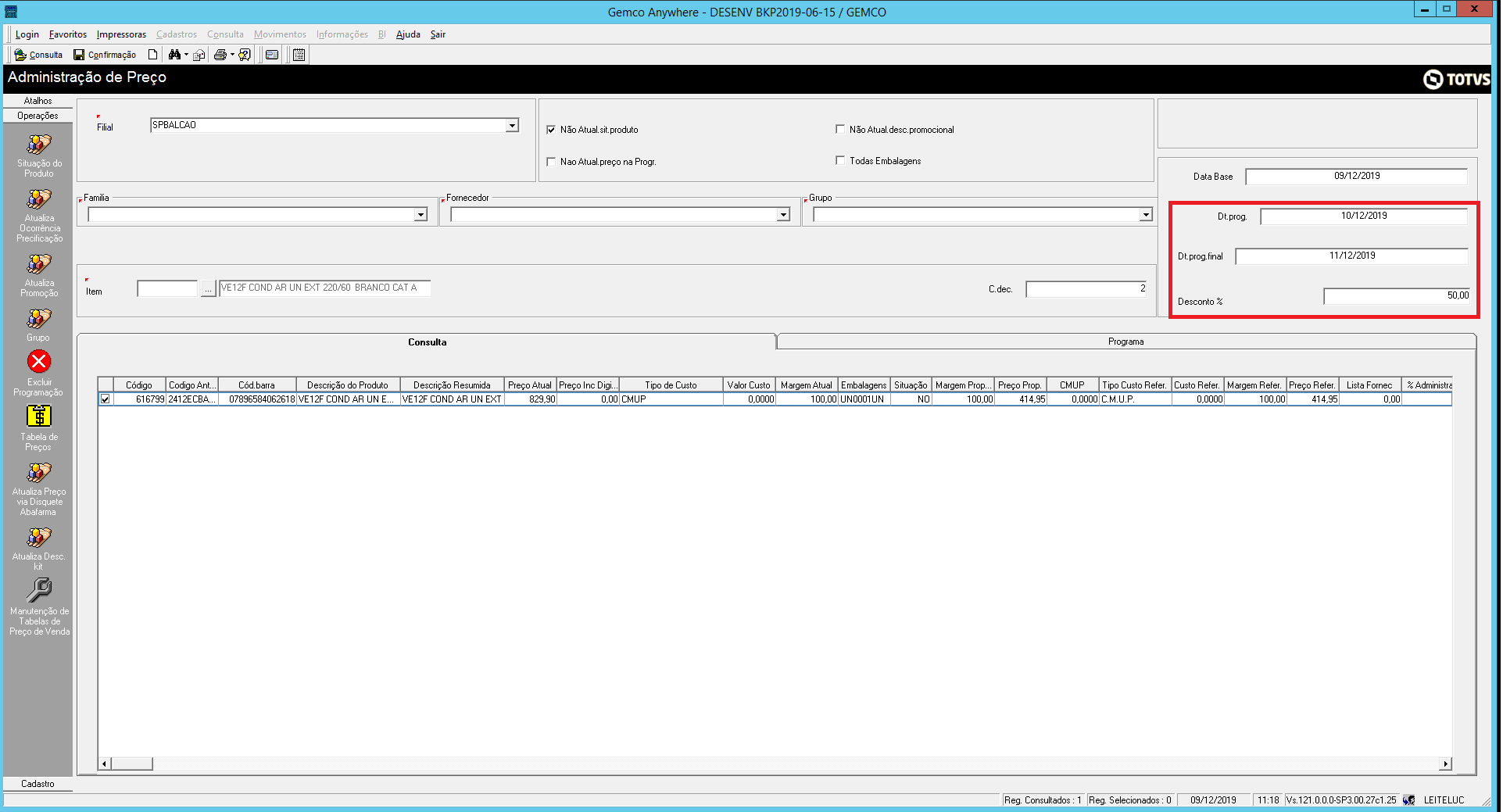Screen dimensions: 1503x812
Task: Click the Descrição do Produto column header
Action: click(348, 385)
